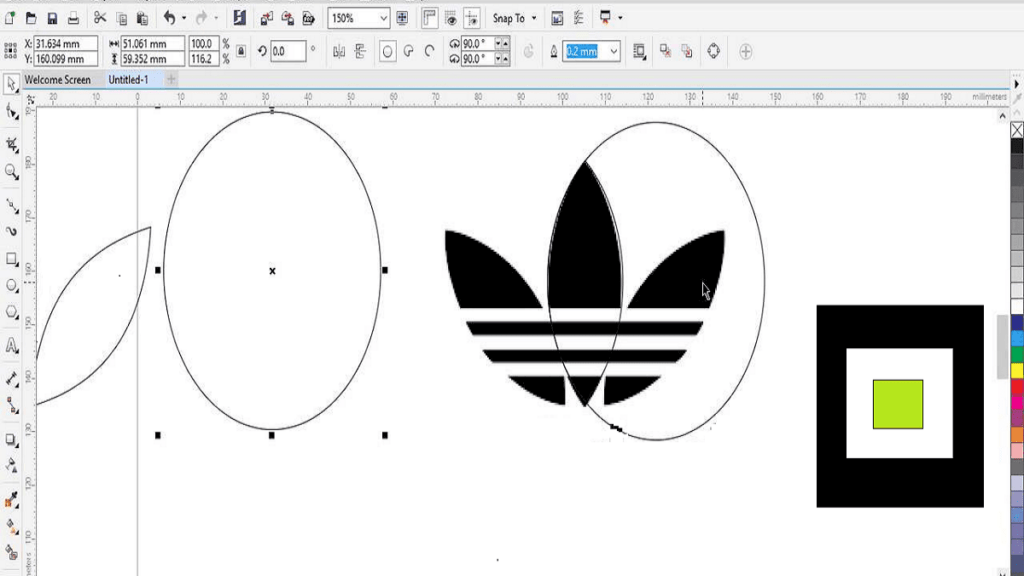Click the Save button
Viewport: 1024px width, 576px height.
51,17
